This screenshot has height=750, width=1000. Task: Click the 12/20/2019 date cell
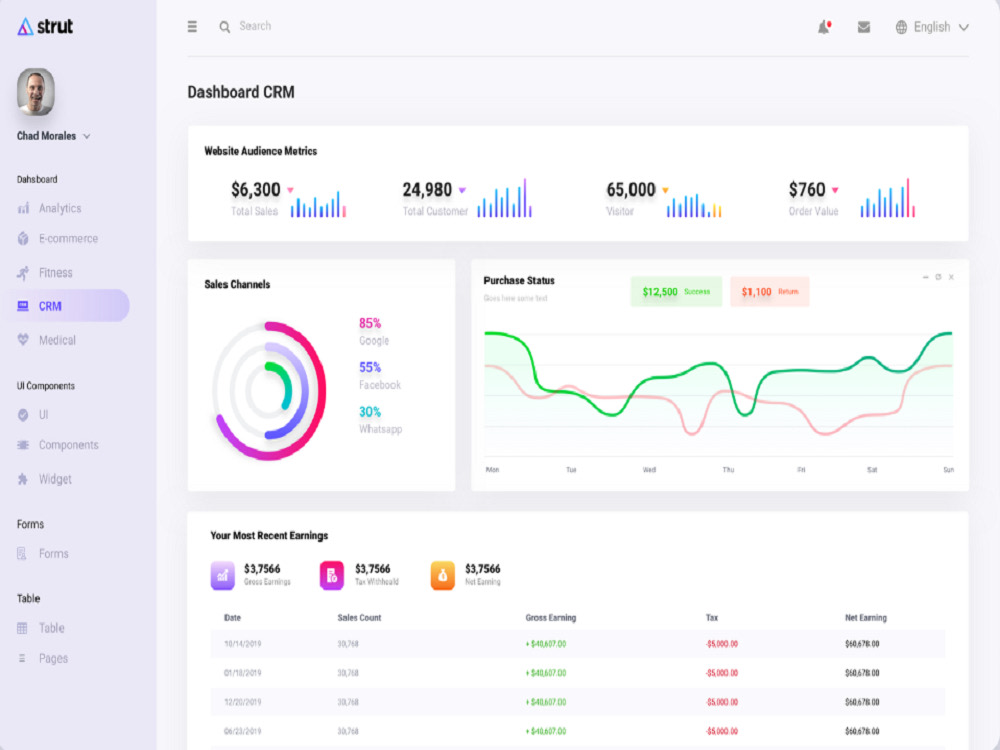coord(242,702)
